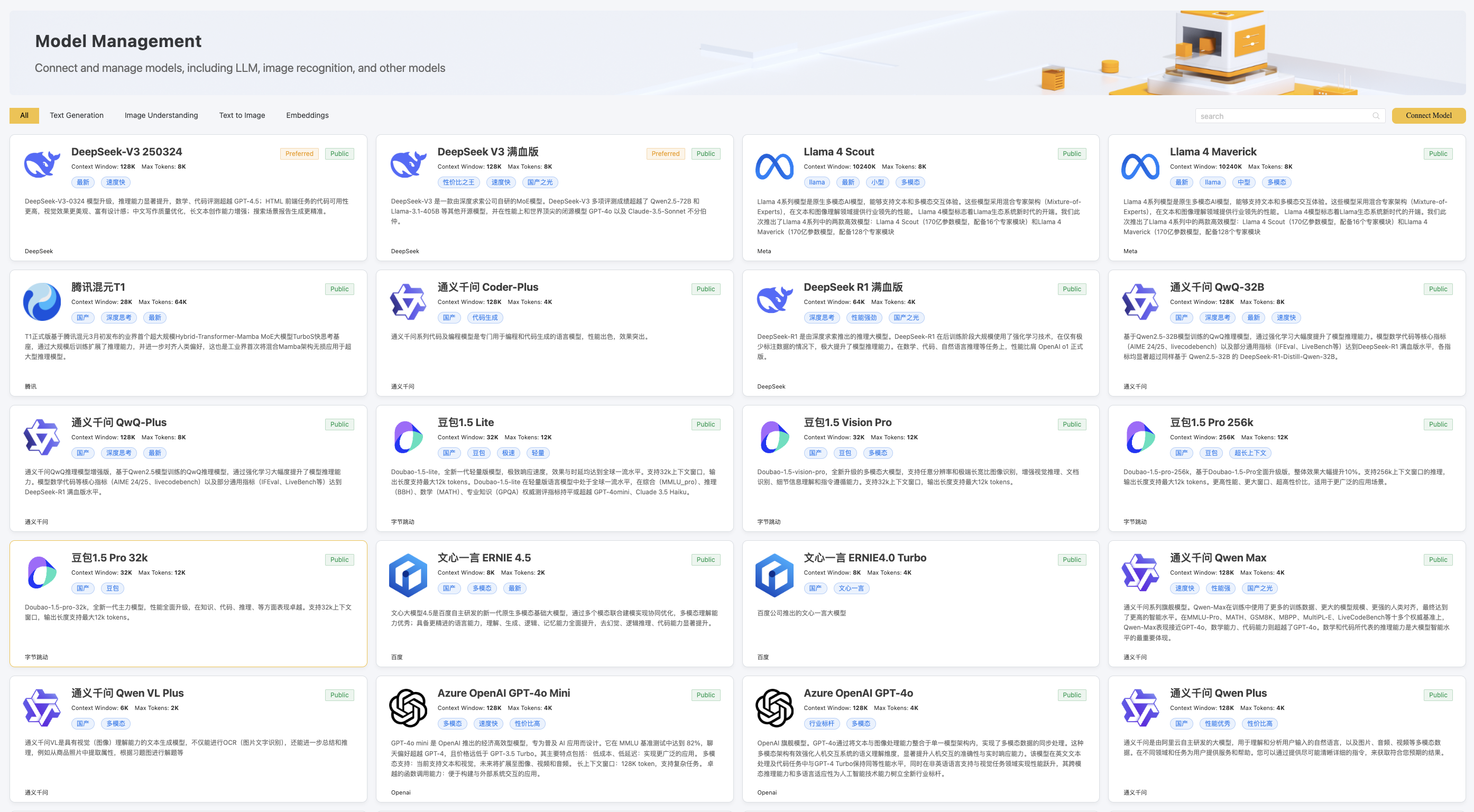This screenshot has height=812, width=1474.
Task: Switch to the Embeddings tab
Action: (x=307, y=115)
